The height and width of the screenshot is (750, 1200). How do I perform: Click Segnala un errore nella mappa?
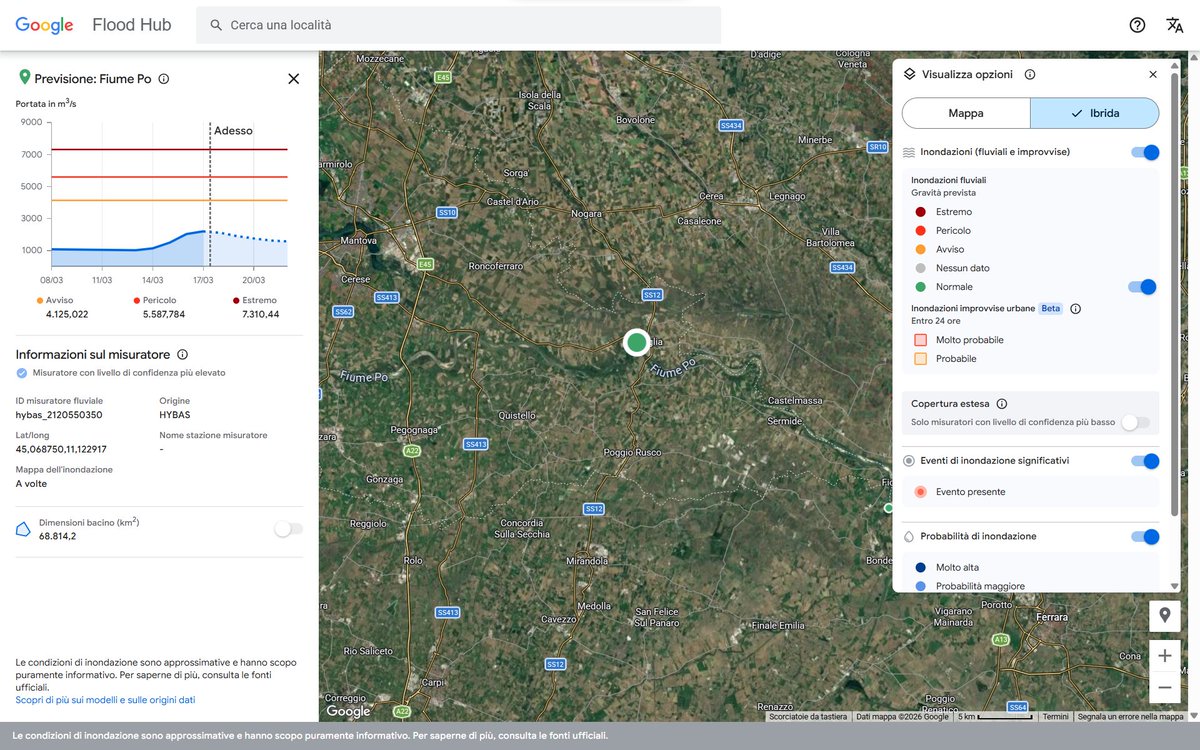coord(1131,716)
